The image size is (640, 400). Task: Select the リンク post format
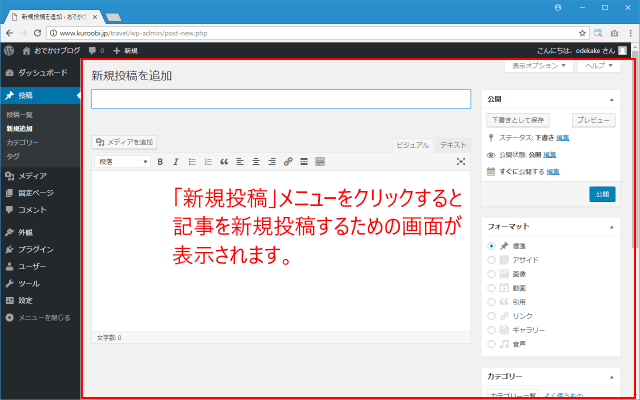pos(491,316)
